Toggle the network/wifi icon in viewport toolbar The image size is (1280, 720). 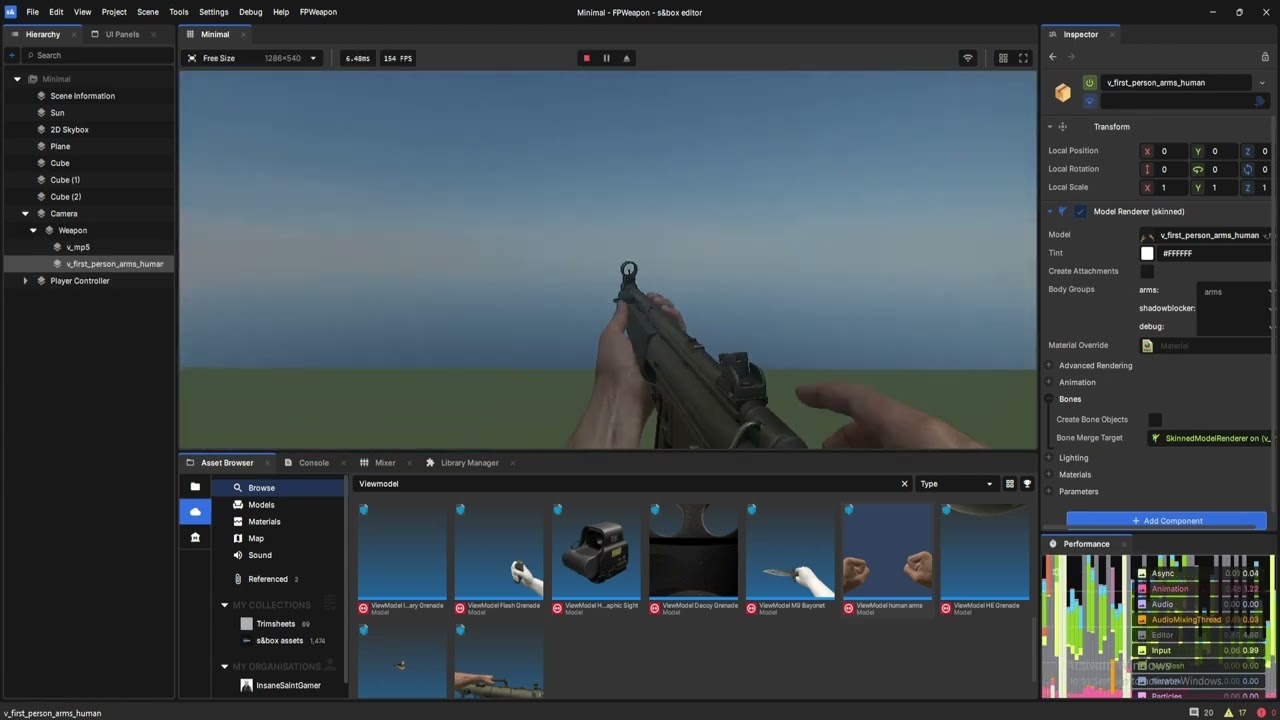pos(967,58)
